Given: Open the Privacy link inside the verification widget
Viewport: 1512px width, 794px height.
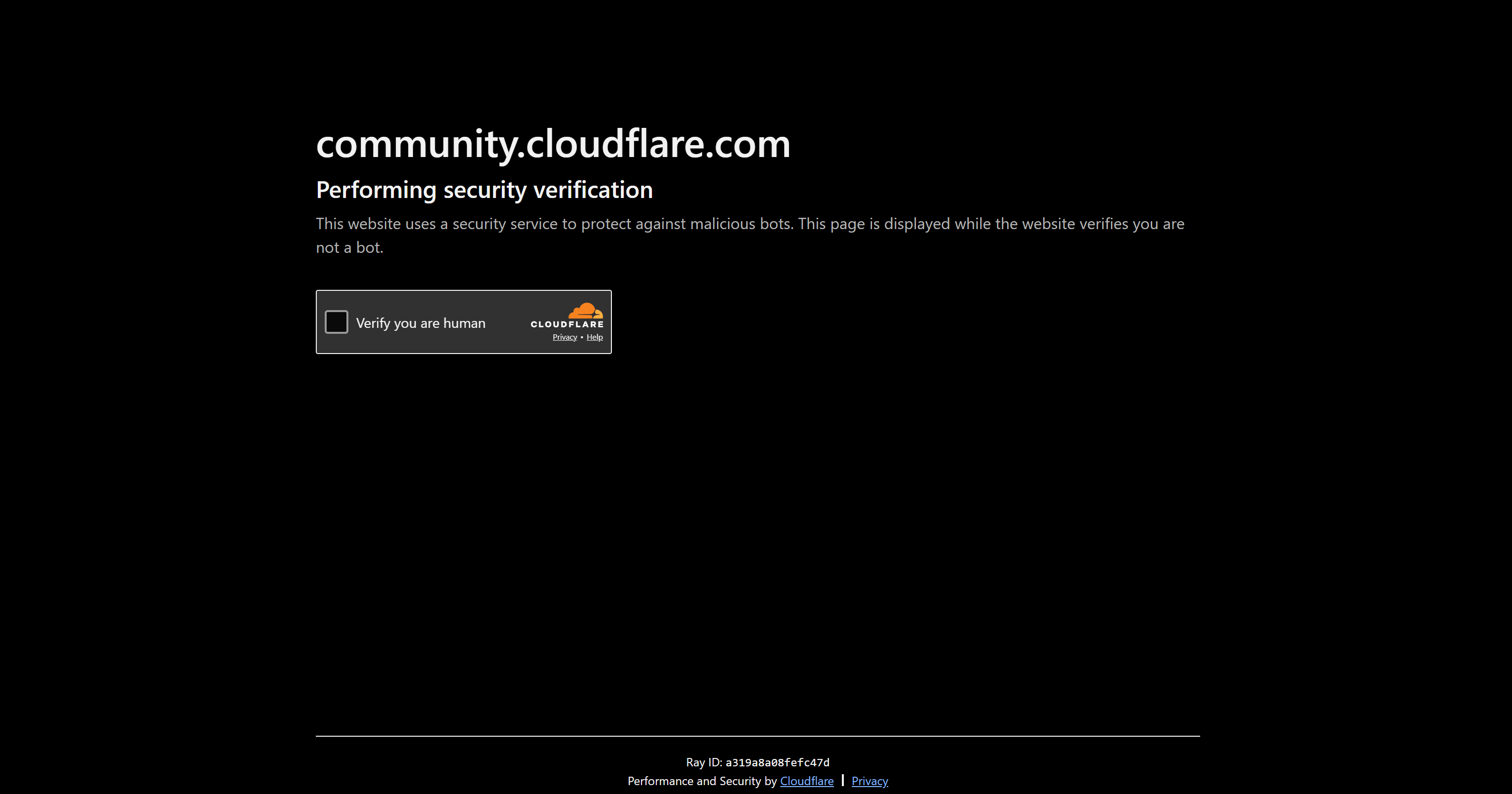Looking at the screenshot, I should pyautogui.click(x=565, y=337).
